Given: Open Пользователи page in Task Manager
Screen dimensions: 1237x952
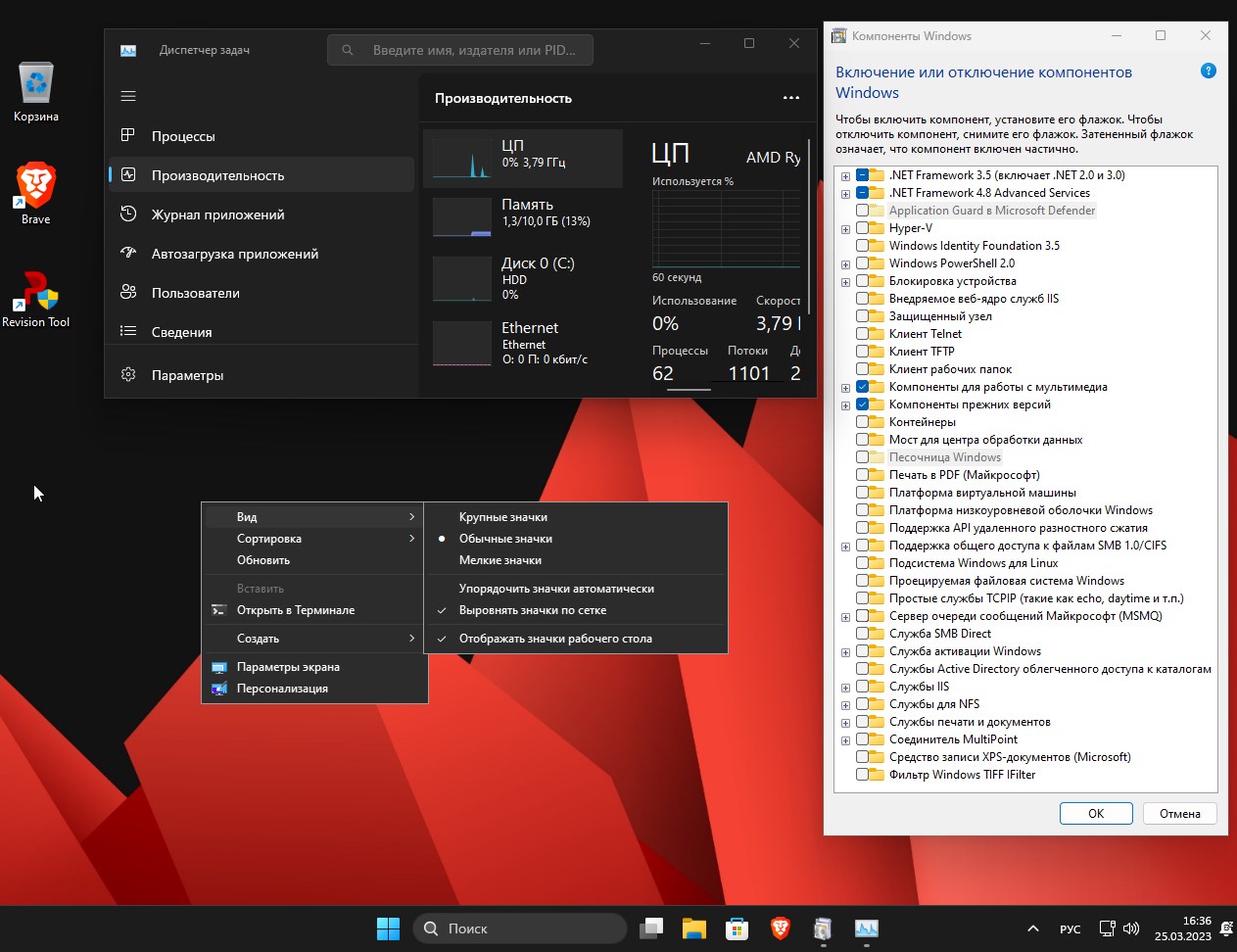Looking at the screenshot, I should point(262,292).
